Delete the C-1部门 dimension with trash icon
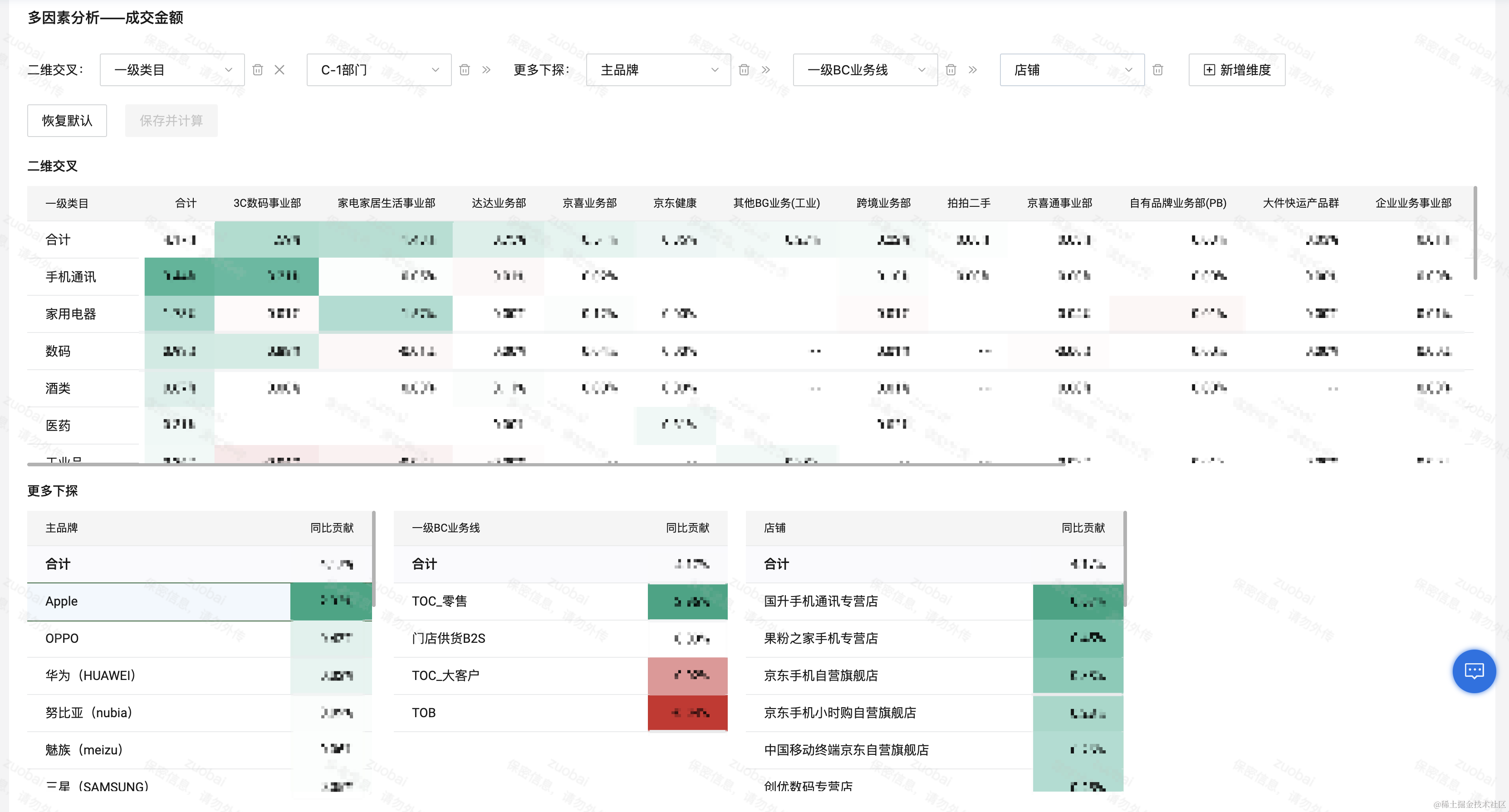Screen dimensions: 1509x812 coord(465,70)
